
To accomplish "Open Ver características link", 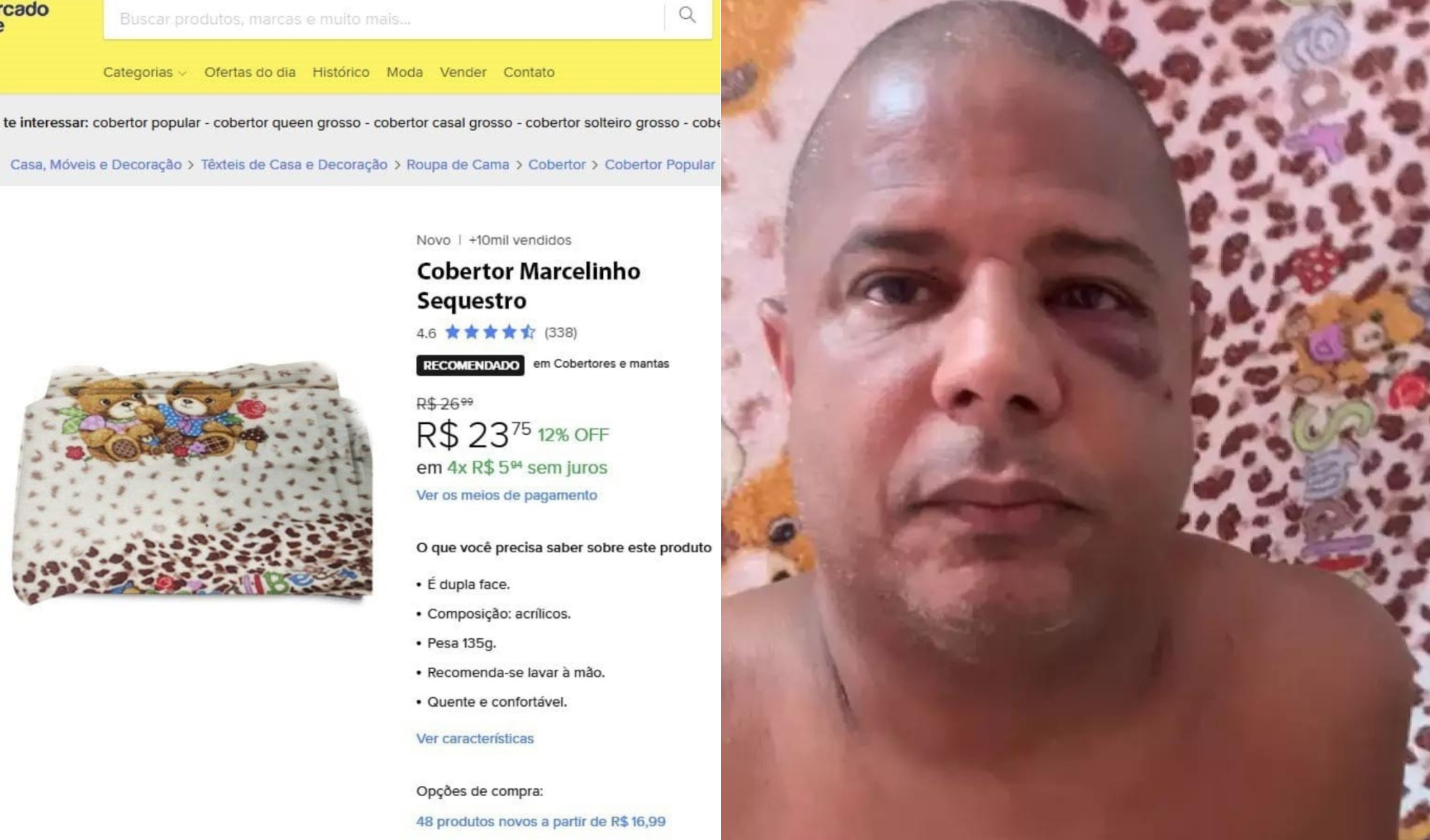I will (475, 738).
